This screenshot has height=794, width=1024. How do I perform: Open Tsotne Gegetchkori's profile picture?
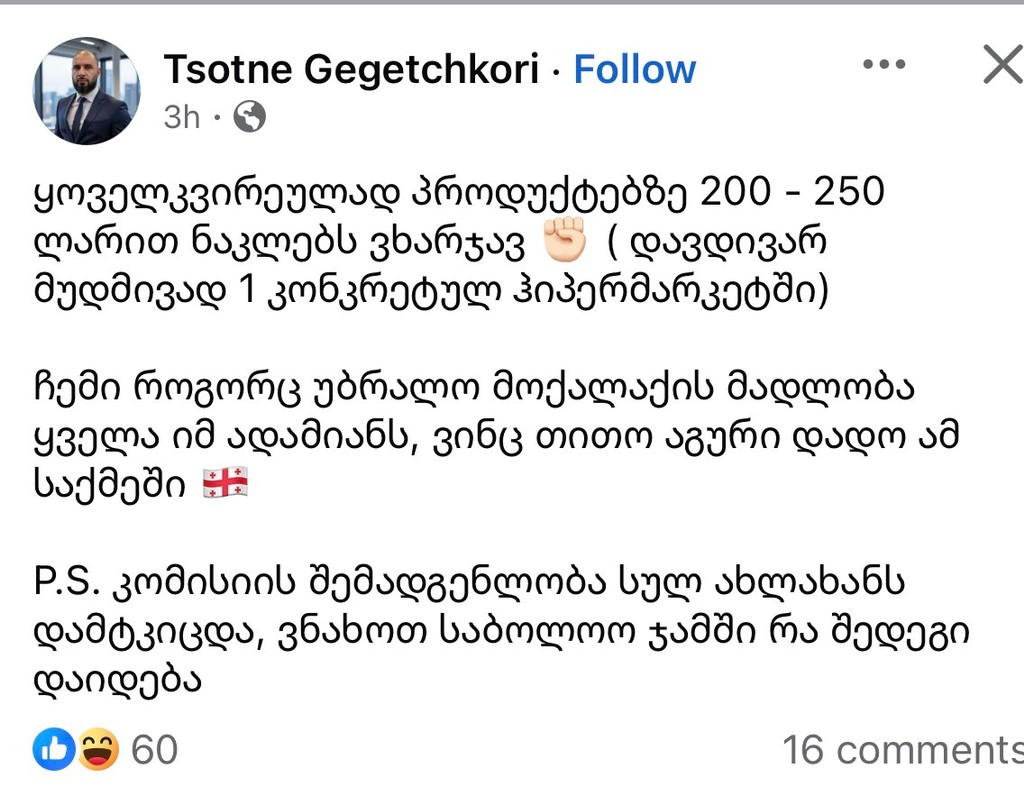click(x=86, y=91)
